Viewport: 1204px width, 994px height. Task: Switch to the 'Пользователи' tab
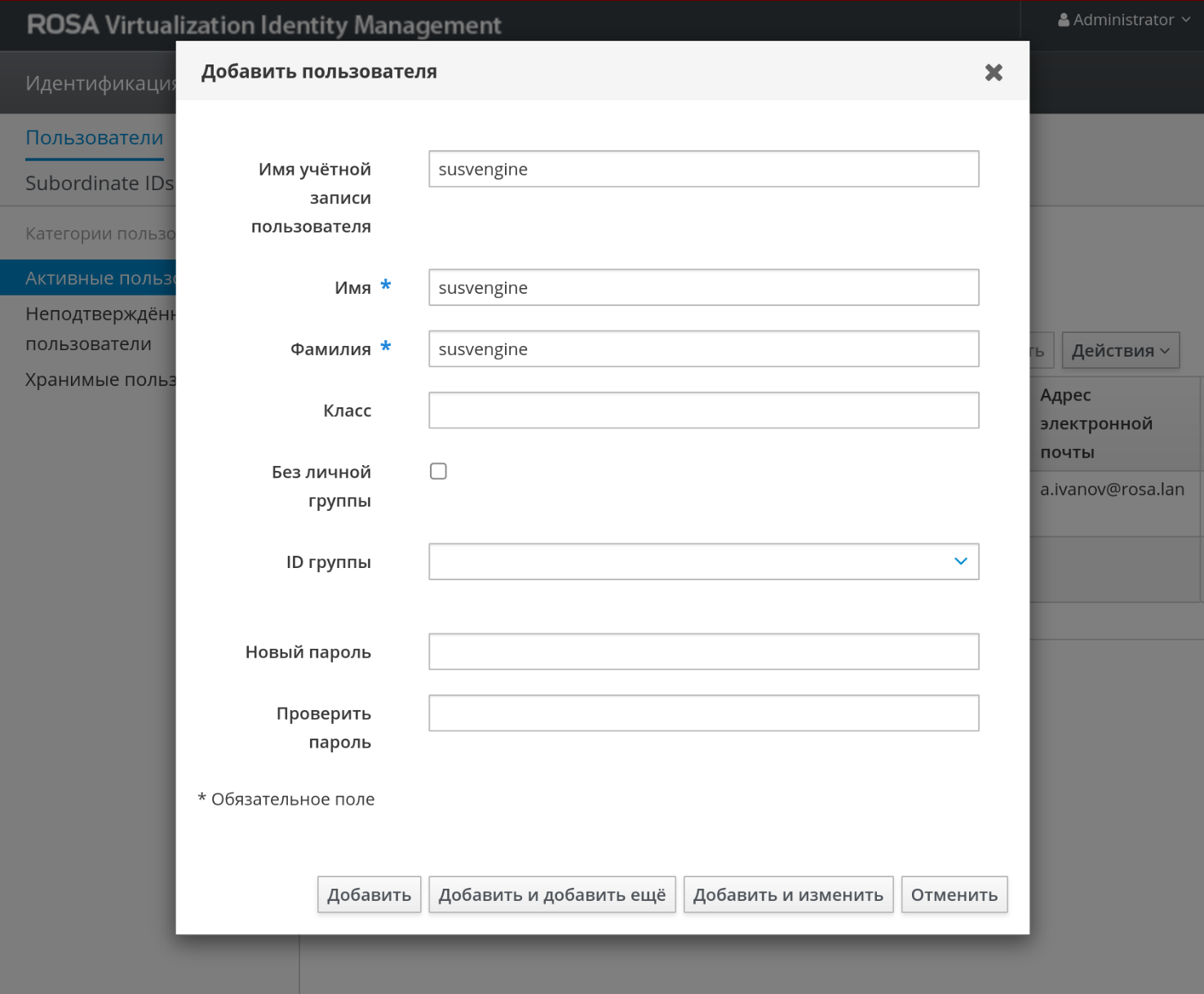(x=94, y=138)
